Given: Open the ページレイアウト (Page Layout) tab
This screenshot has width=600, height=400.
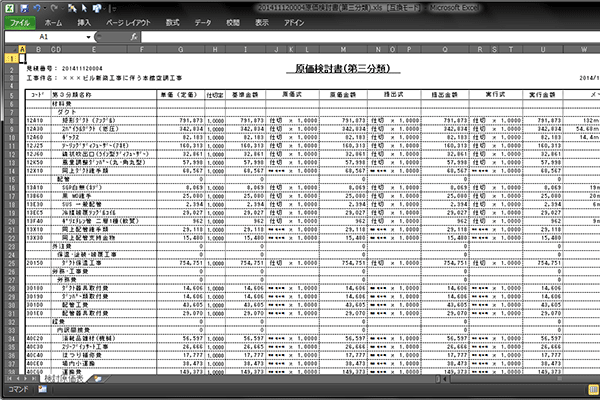Looking at the screenshot, I should pos(128,23).
